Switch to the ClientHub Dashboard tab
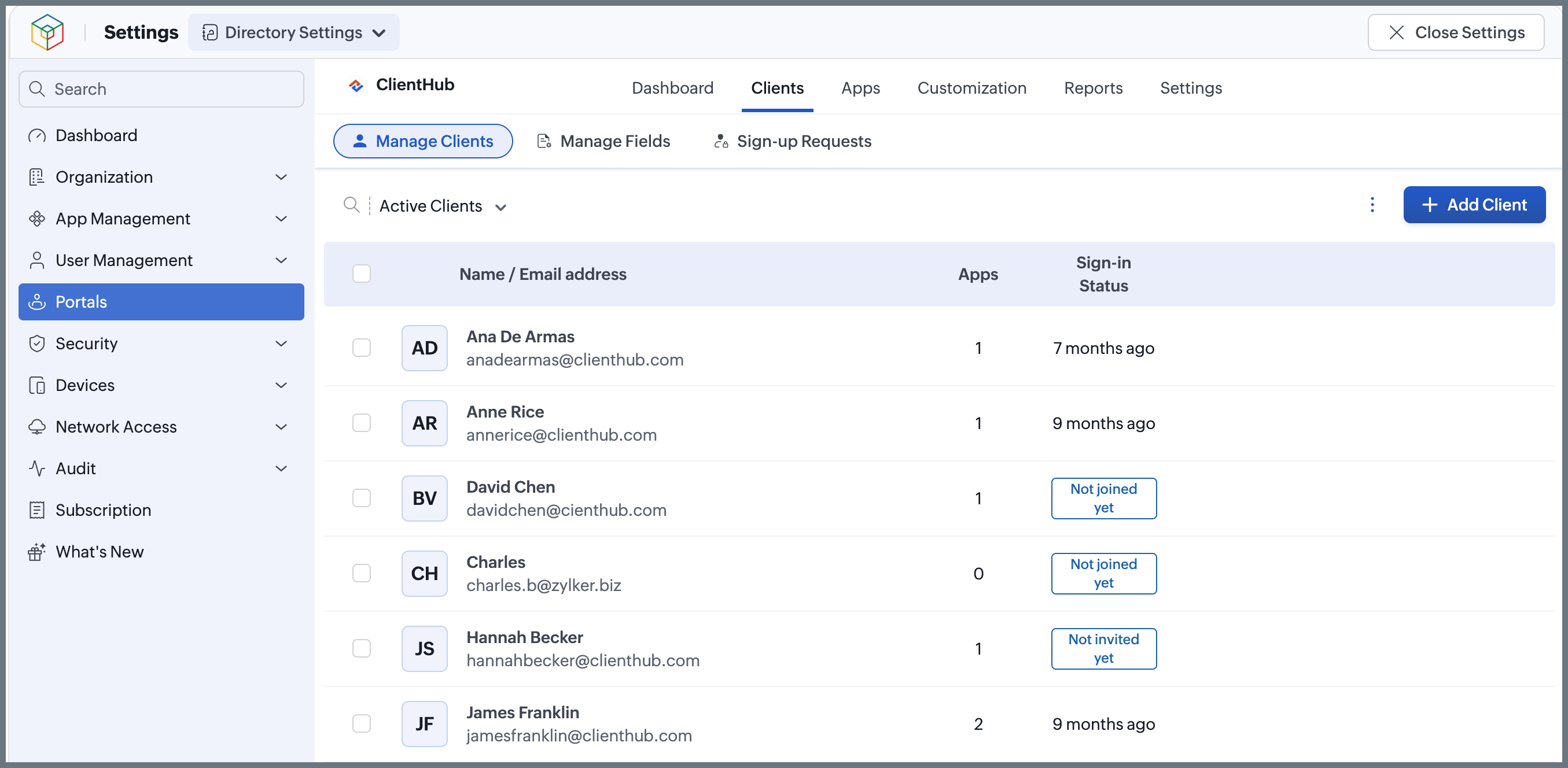This screenshot has width=1568, height=768. 672,88
